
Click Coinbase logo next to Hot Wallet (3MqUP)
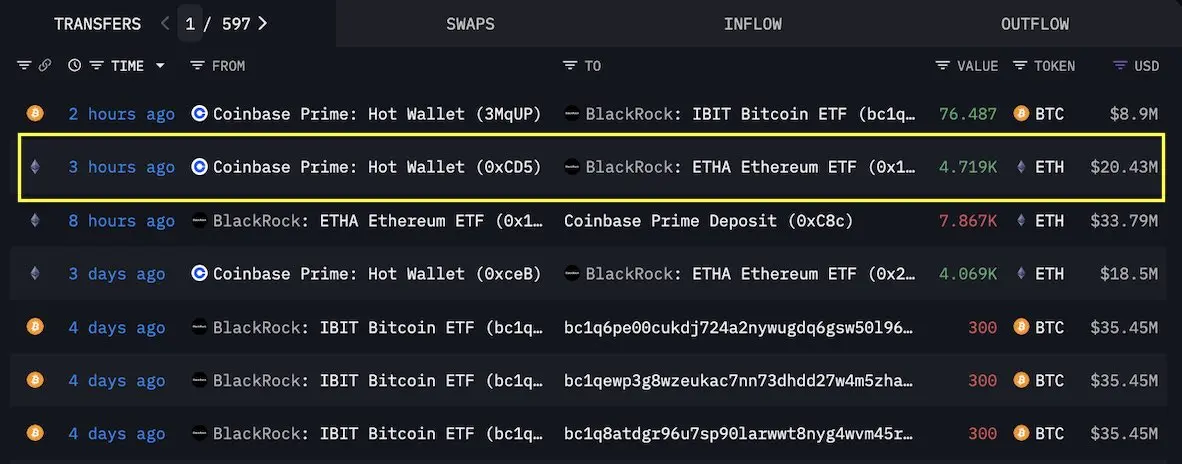tap(200, 114)
